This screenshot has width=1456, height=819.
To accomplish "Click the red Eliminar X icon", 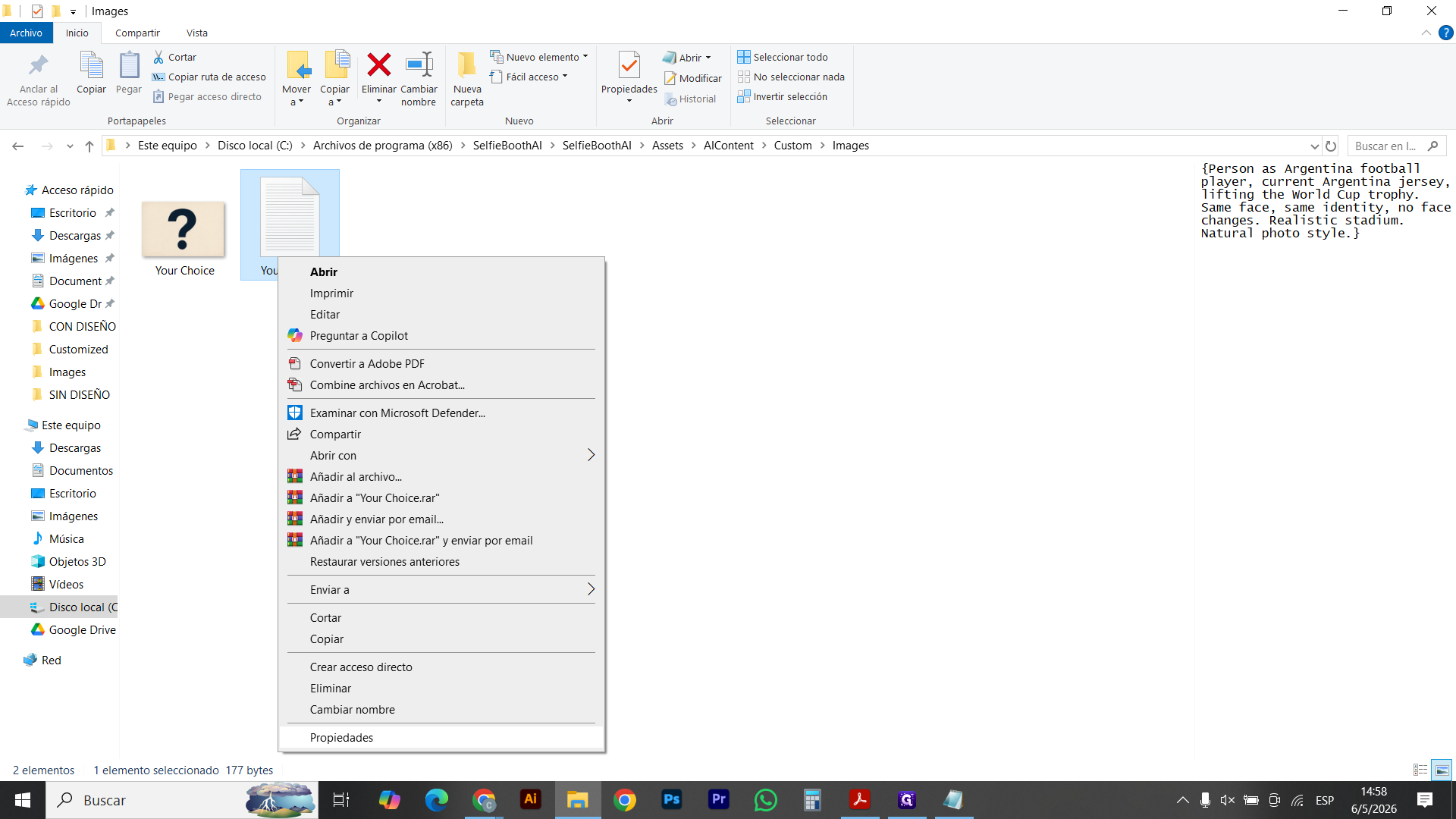I will [378, 65].
